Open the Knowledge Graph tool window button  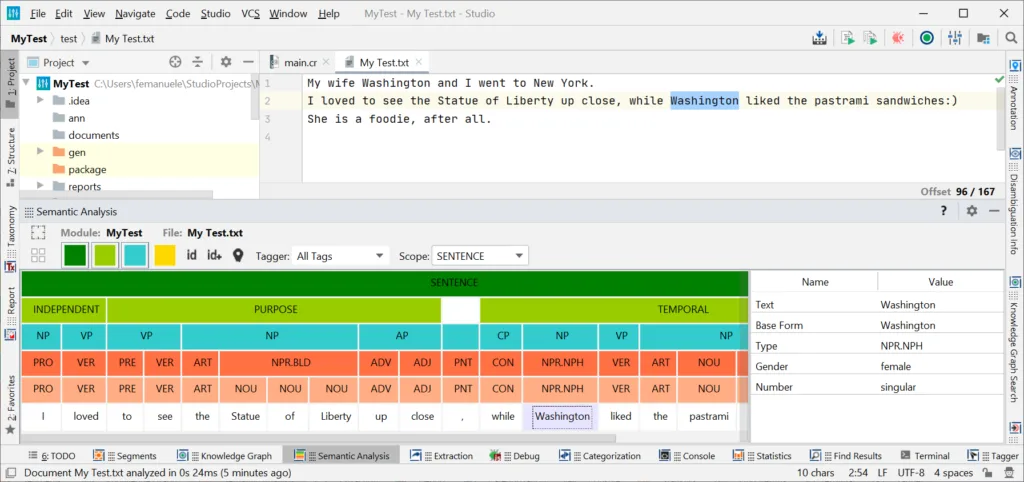(232, 456)
